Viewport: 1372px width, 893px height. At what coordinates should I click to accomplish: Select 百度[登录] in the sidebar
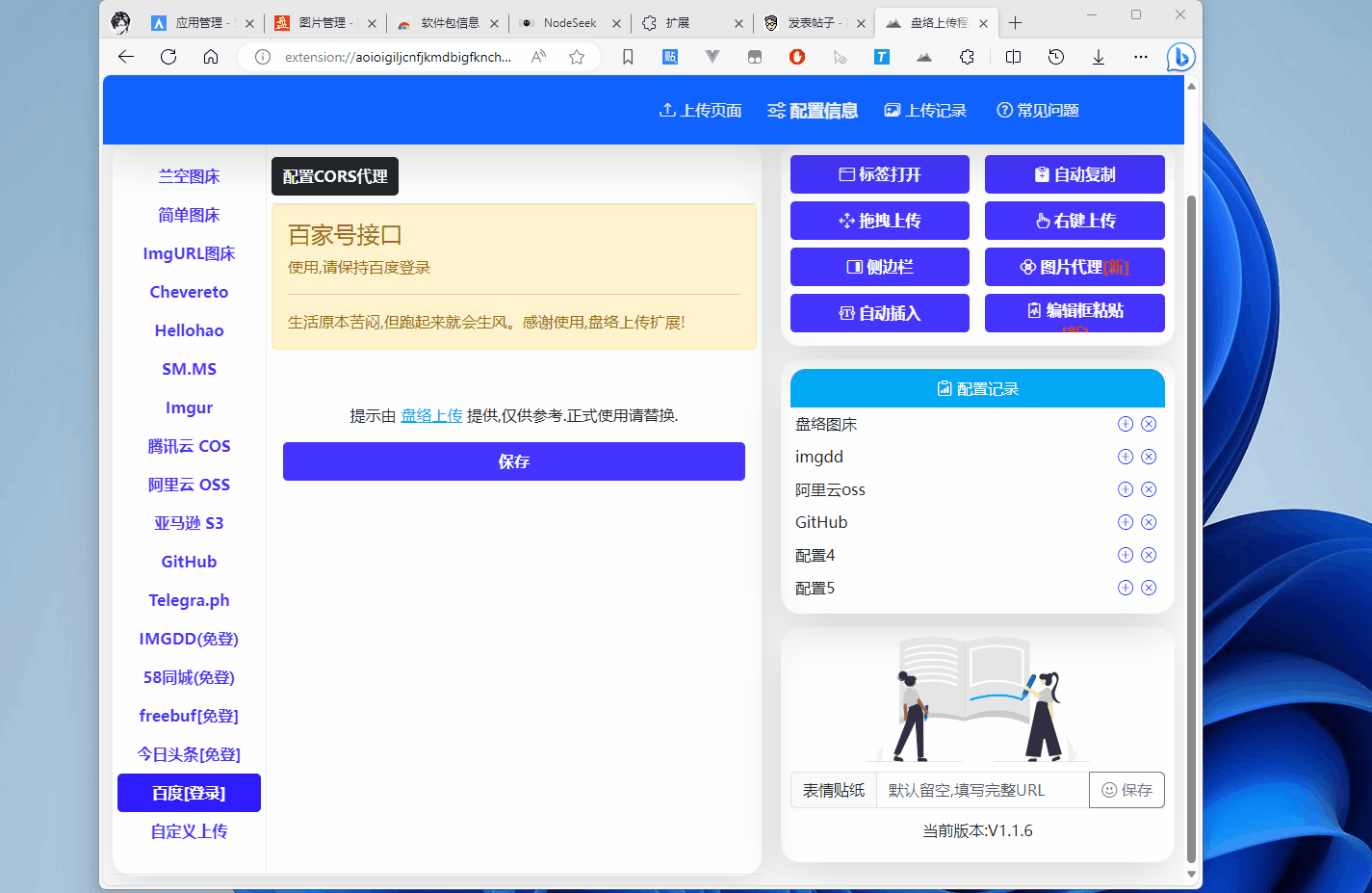coord(189,793)
